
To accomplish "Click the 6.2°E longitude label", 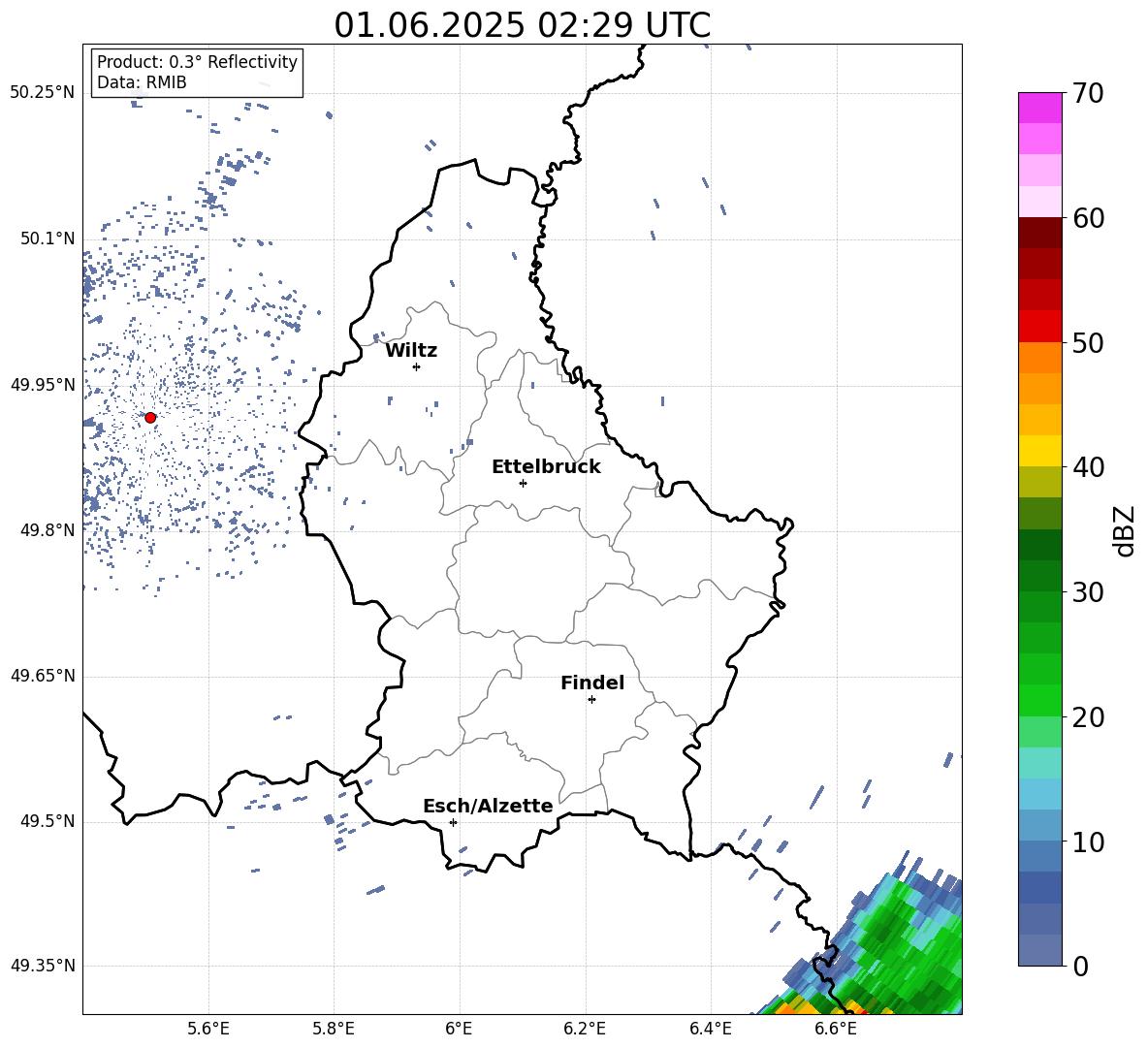I will click(x=585, y=1029).
